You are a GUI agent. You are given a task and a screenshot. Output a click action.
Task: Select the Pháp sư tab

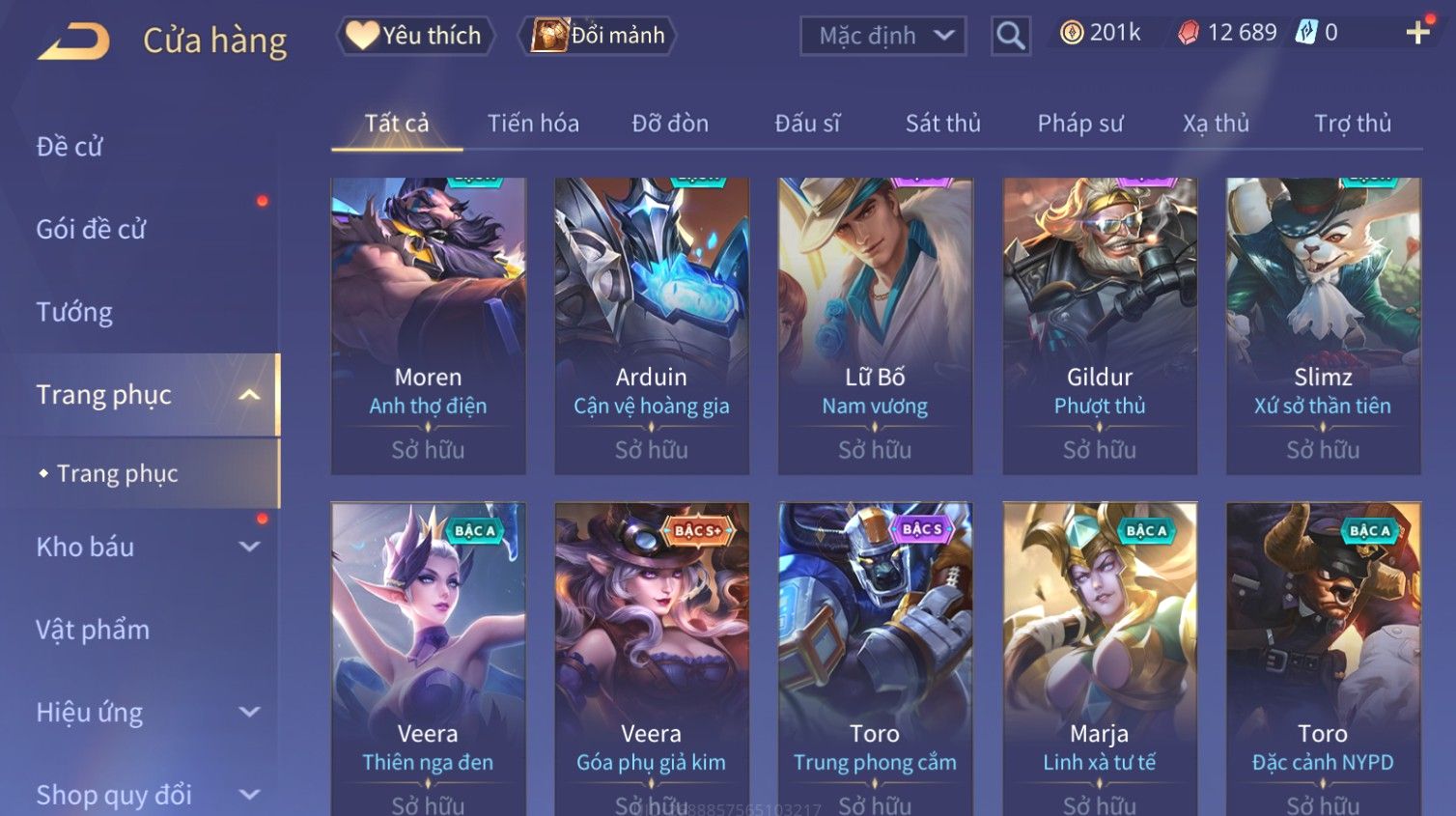click(1080, 124)
